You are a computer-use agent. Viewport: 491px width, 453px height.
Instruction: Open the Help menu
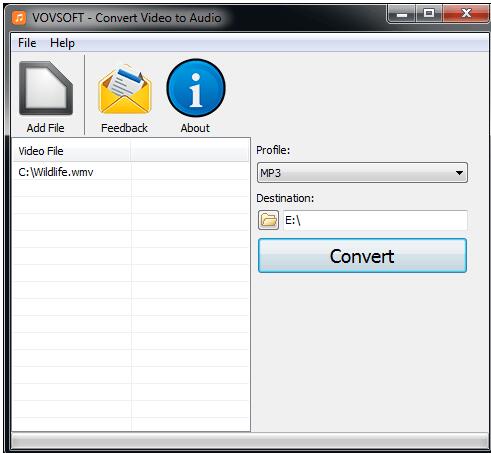point(62,43)
